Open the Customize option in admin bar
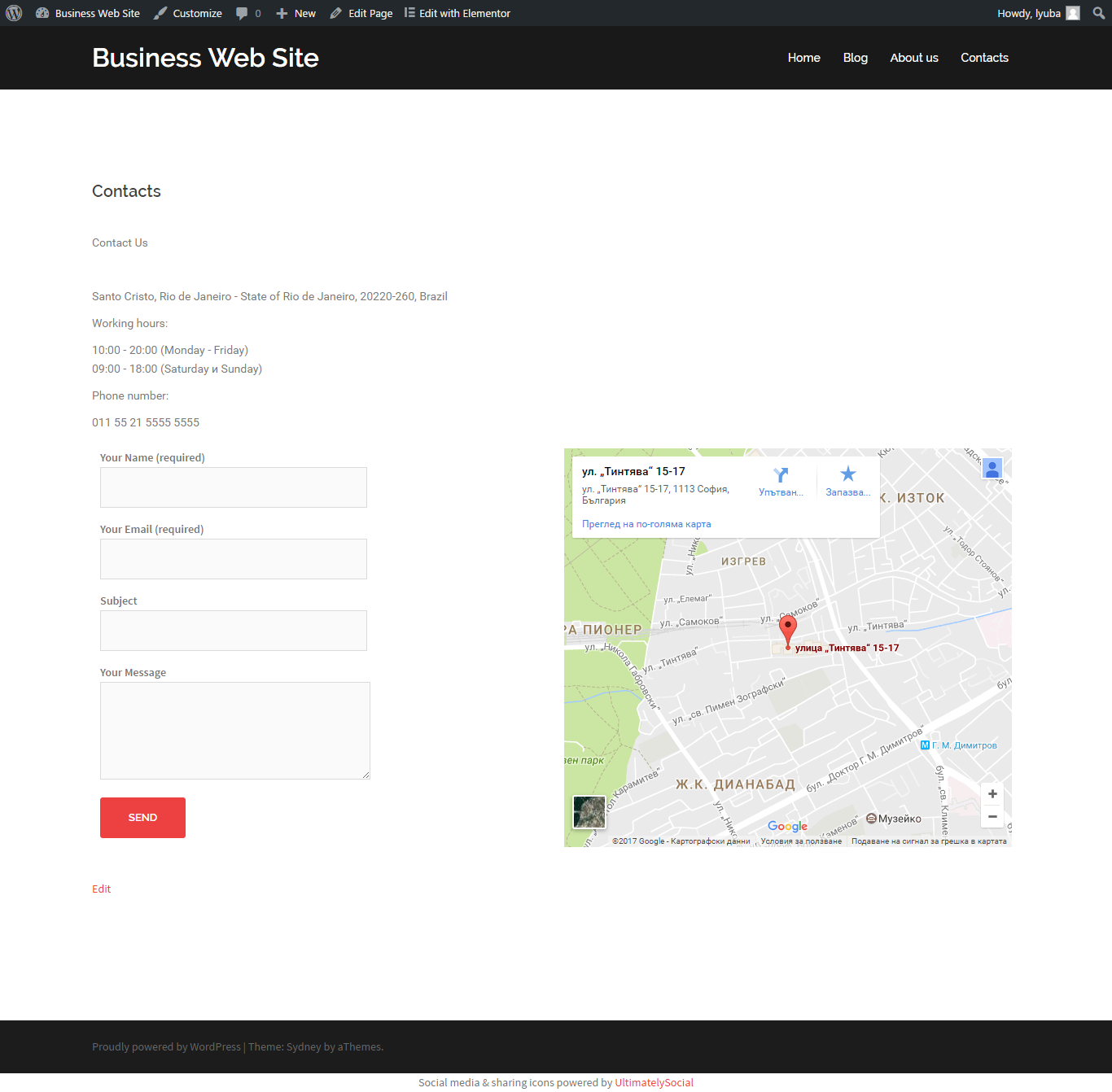 pyautogui.click(x=188, y=13)
